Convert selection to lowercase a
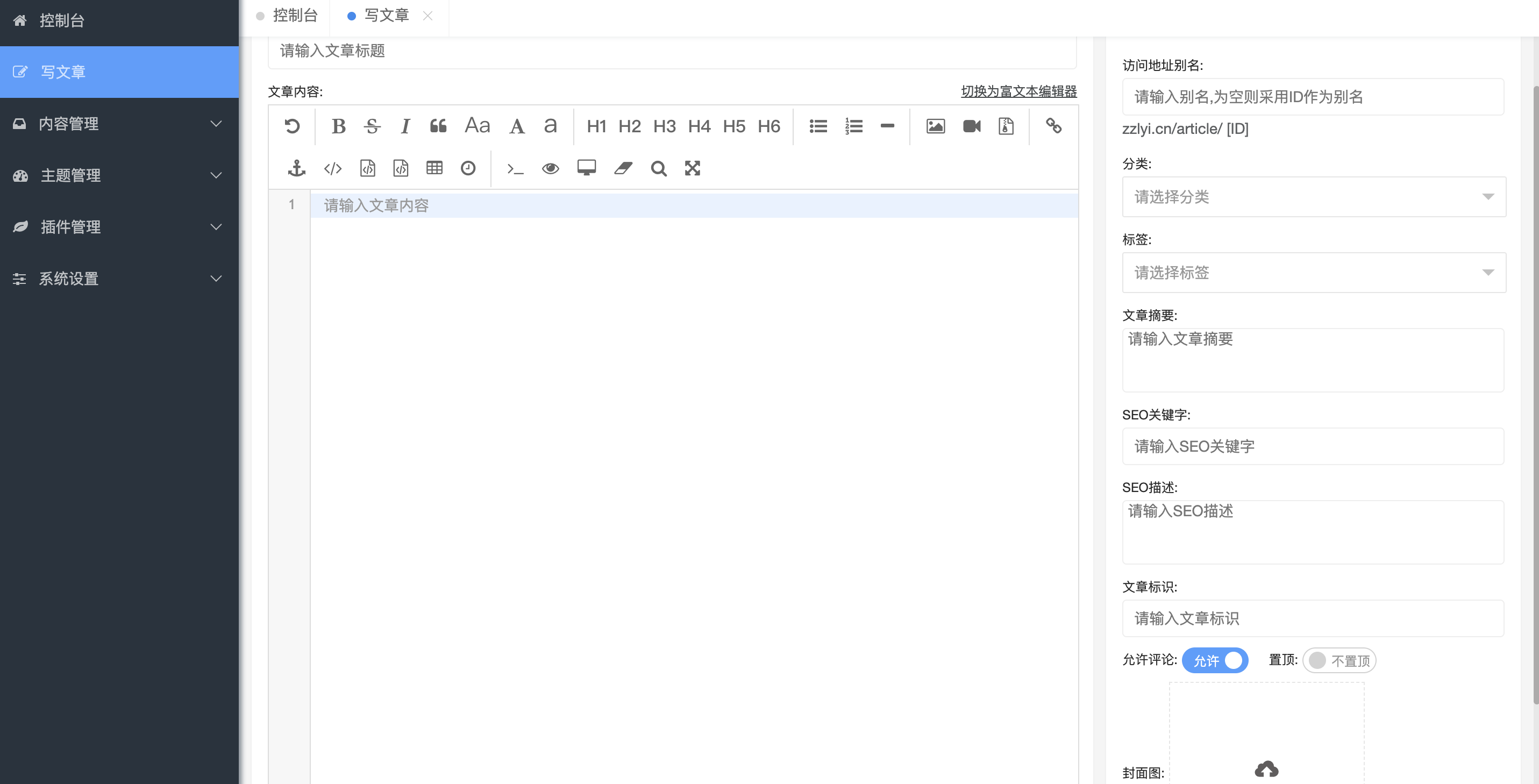Viewport: 1539px width, 784px height. click(550, 126)
